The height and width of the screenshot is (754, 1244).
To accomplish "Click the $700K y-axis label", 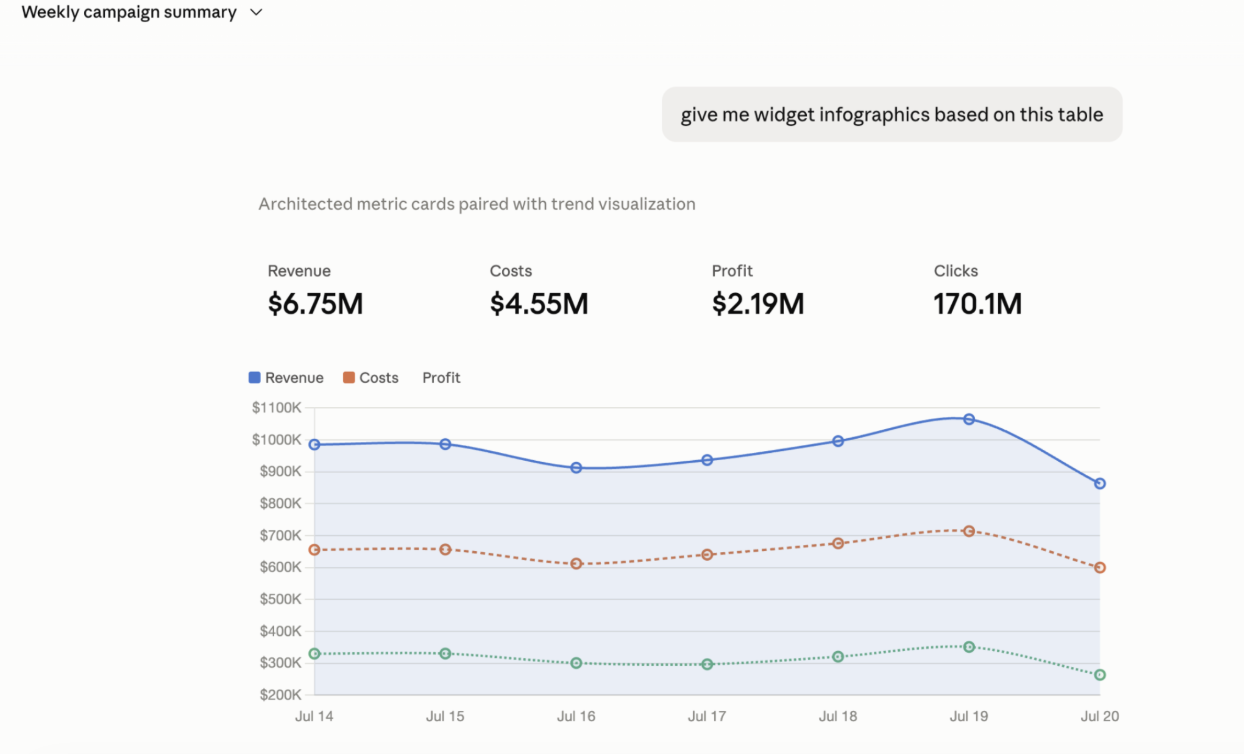I will (x=280, y=536).
